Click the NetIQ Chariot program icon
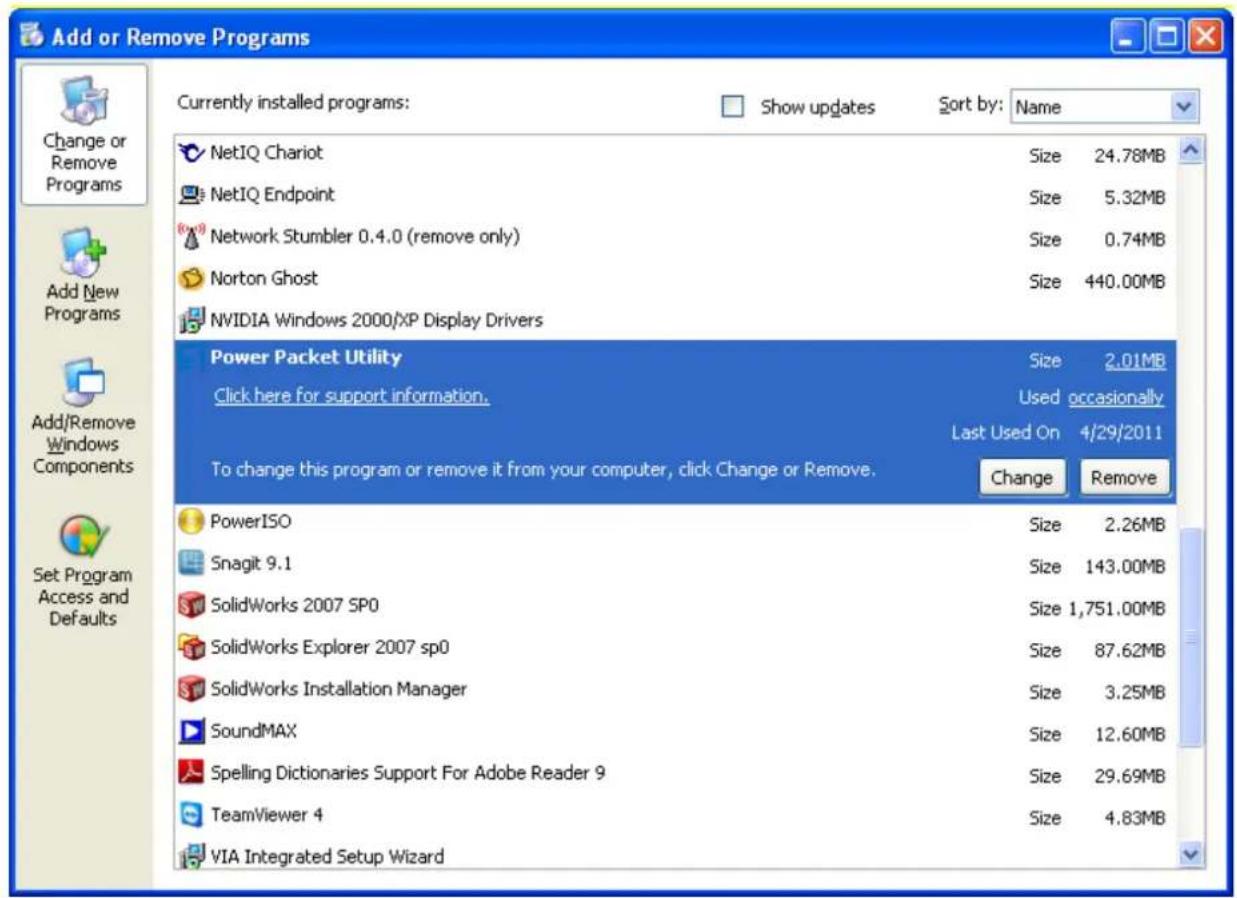 (x=190, y=154)
